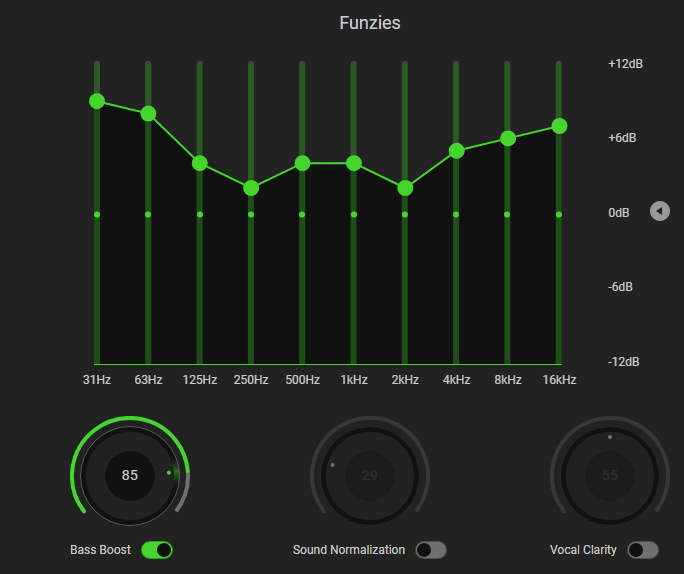The width and height of the screenshot is (684, 574).
Task: Select the 500Hz band slider handle
Action: pos(302,163)
